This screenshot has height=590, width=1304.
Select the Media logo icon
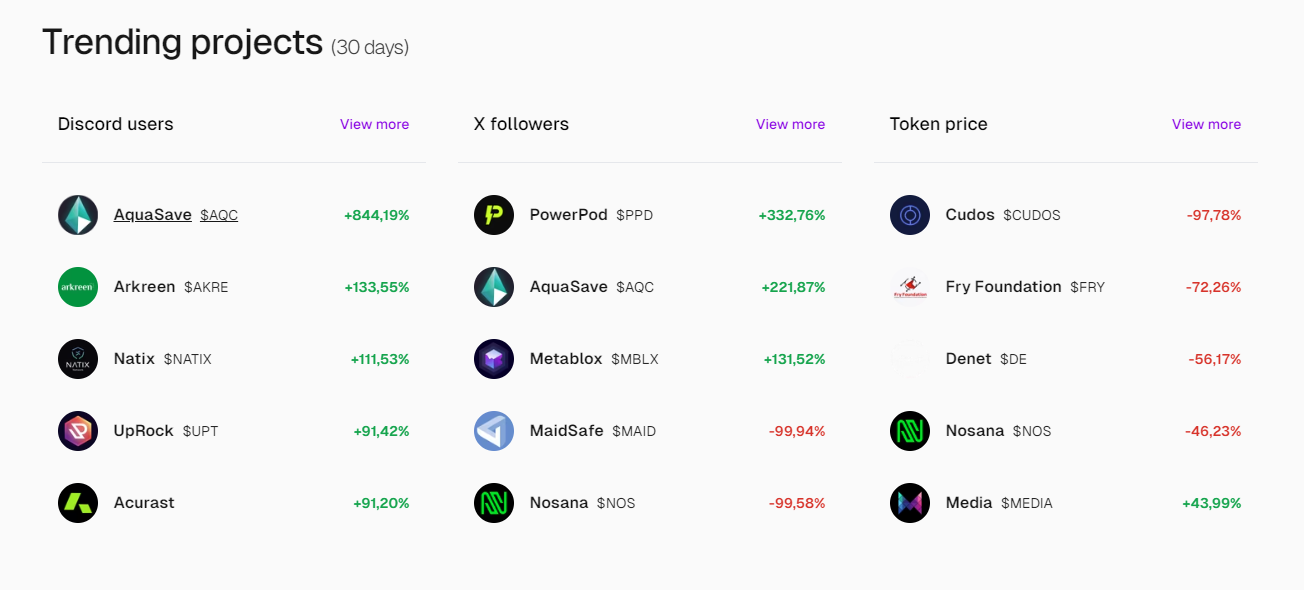[910, 503]
